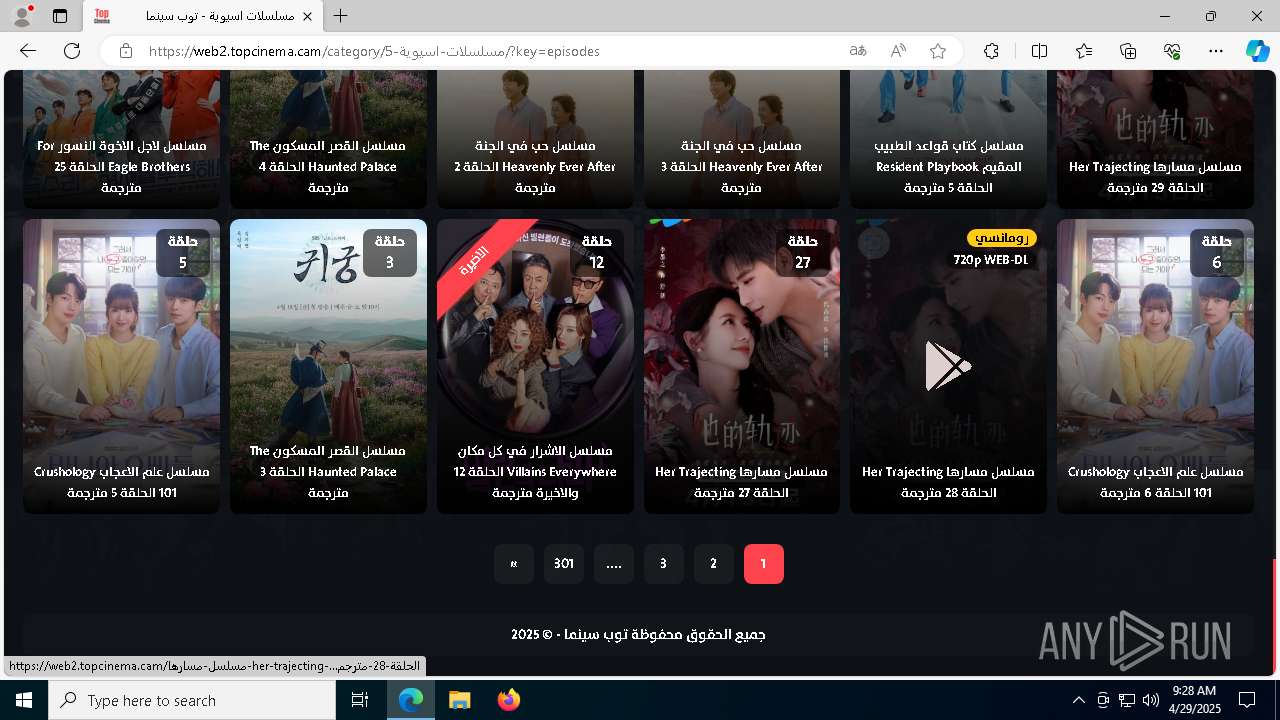Image resolution: width=1280 pixels, height=720 pixels.
Task: Activate Read aloud icon in address bar
Action: click(x=898, y=51)
